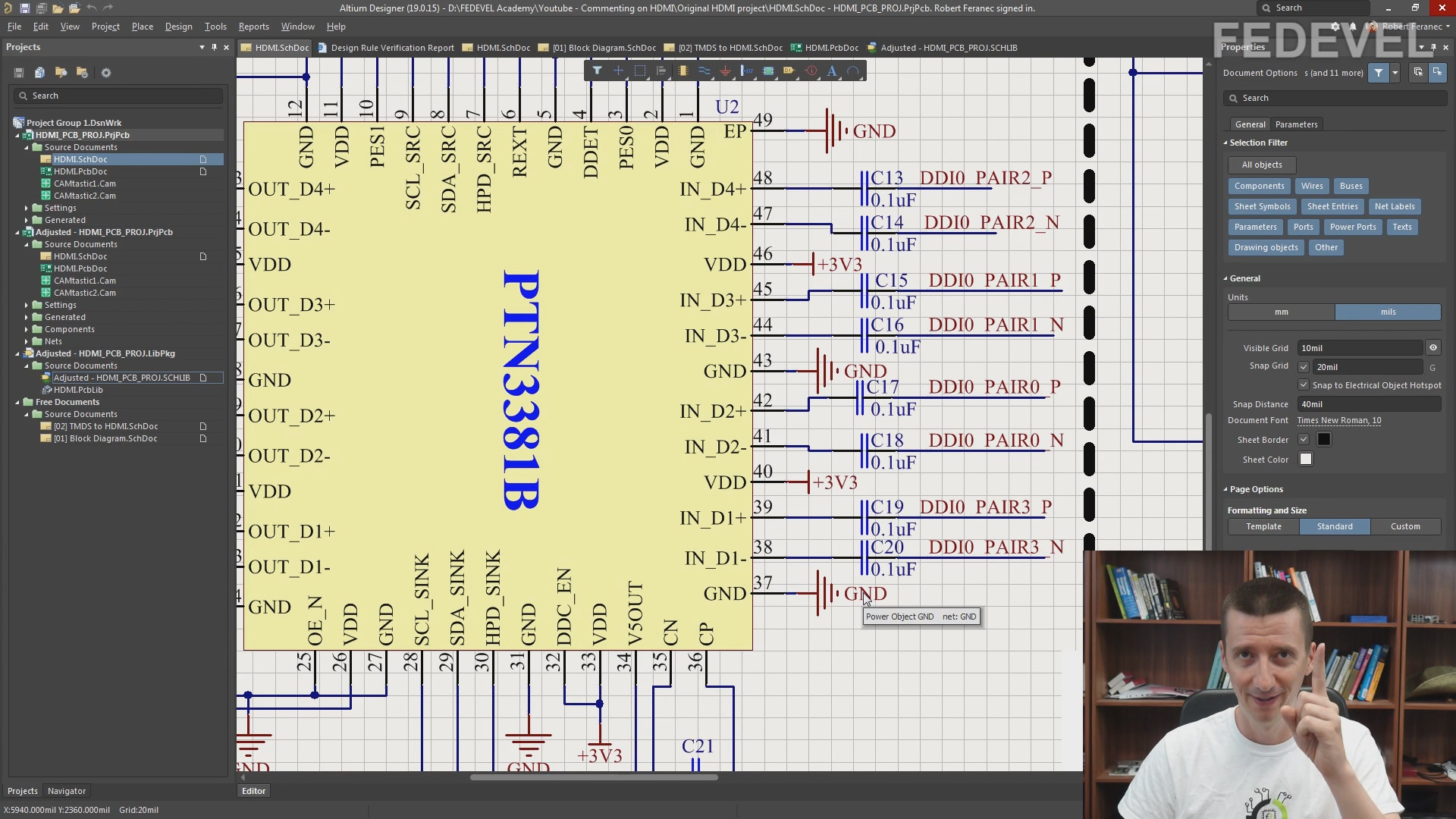Toggle Visible Grid eye icon
This screenshot has width=1456, height=819.
pyautogui.click(x=1432, y=348)
